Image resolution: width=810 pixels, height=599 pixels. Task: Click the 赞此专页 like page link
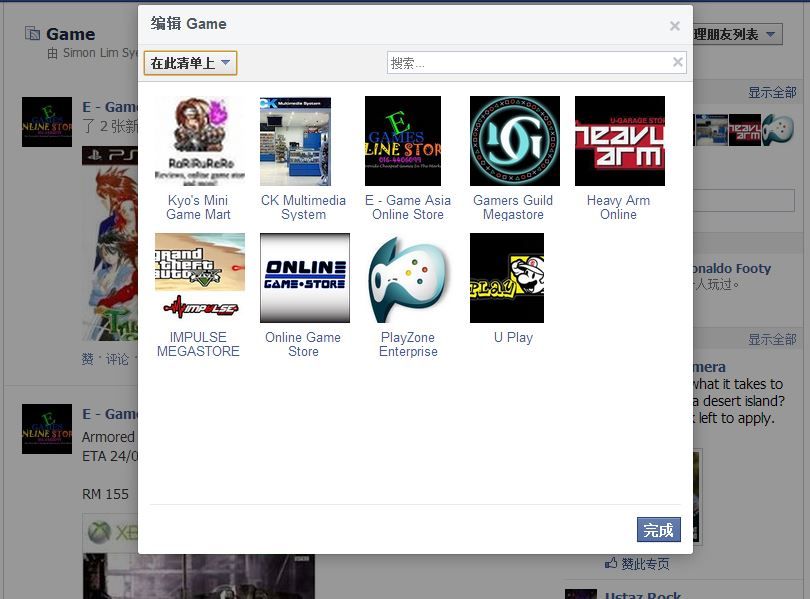tap(644, 565)
